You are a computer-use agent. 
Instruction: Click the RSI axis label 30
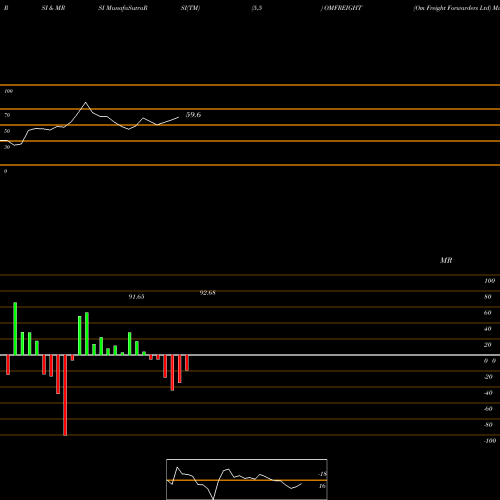pos(7,147)
